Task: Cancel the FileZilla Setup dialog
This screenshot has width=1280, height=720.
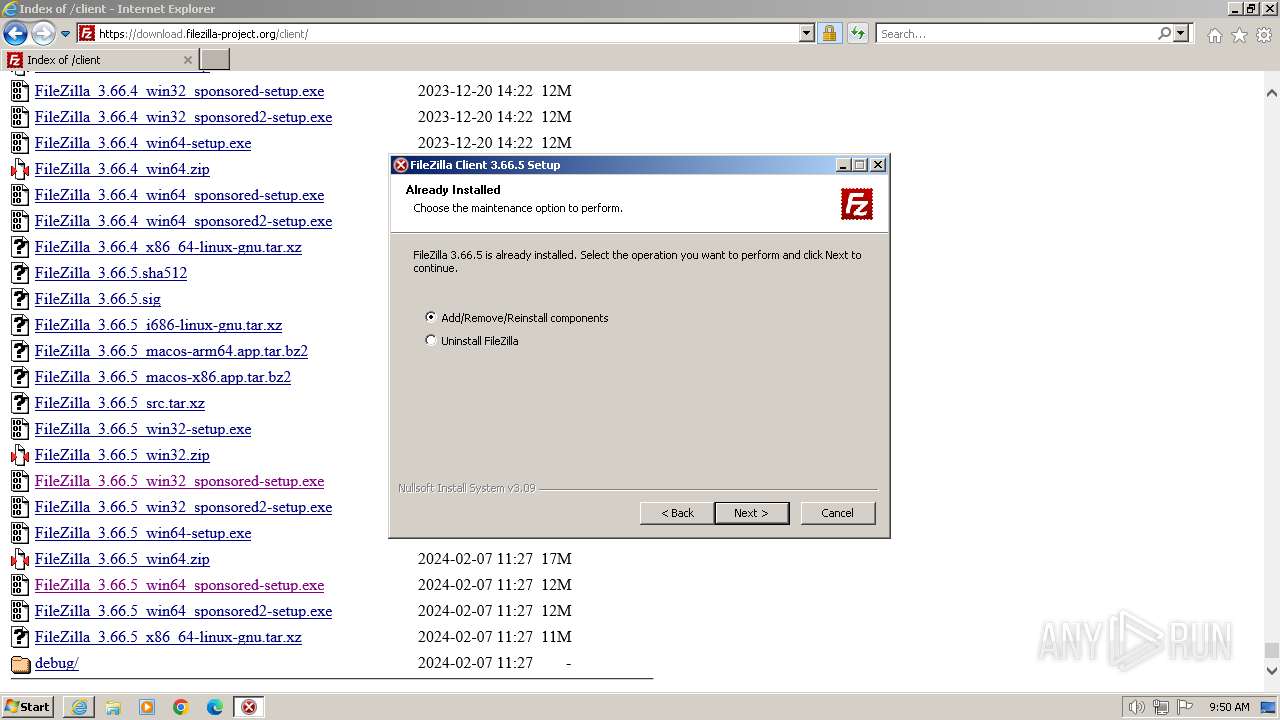Action: (838, 513)
